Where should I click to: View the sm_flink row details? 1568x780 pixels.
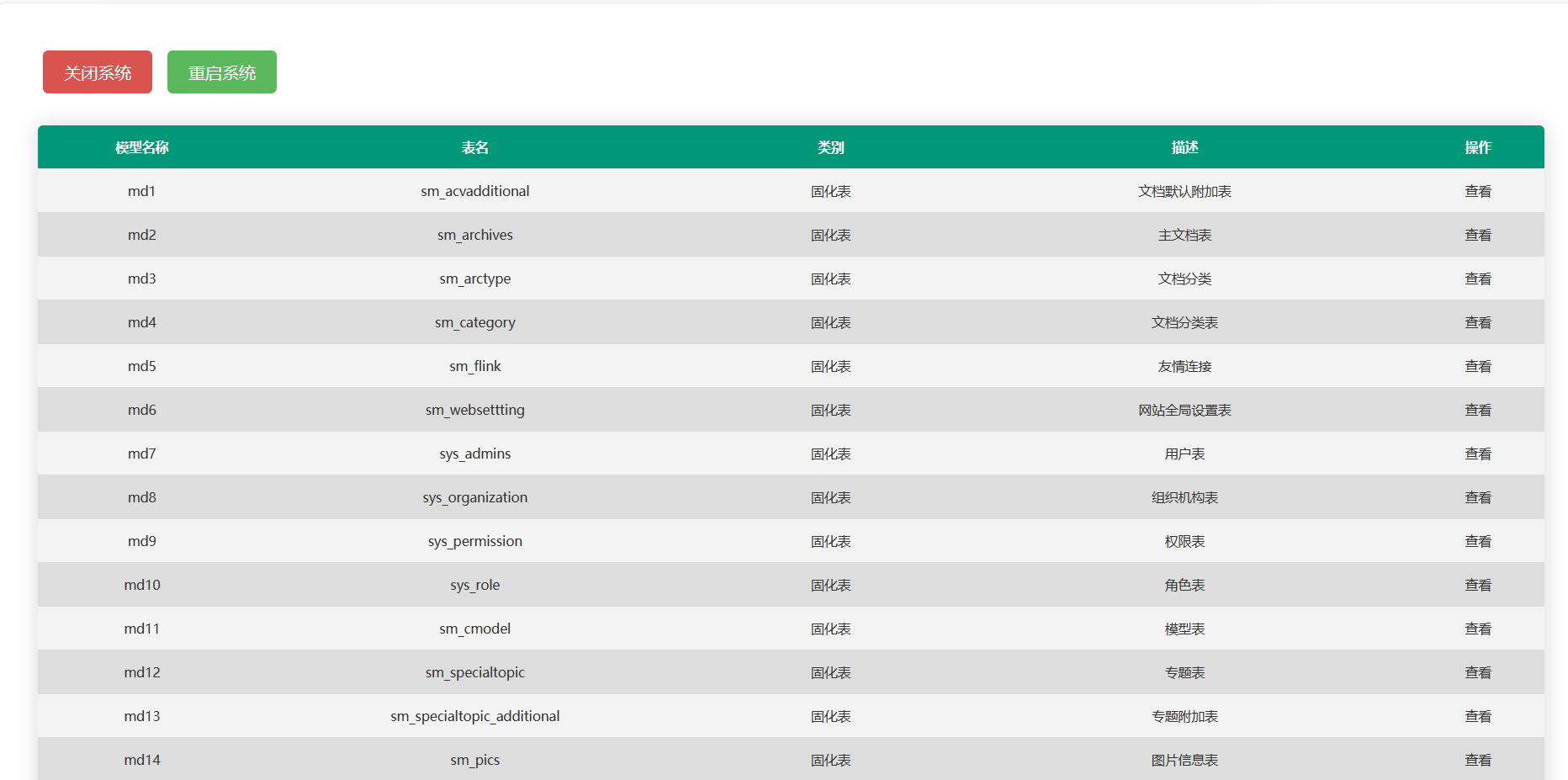point(1477,366)
